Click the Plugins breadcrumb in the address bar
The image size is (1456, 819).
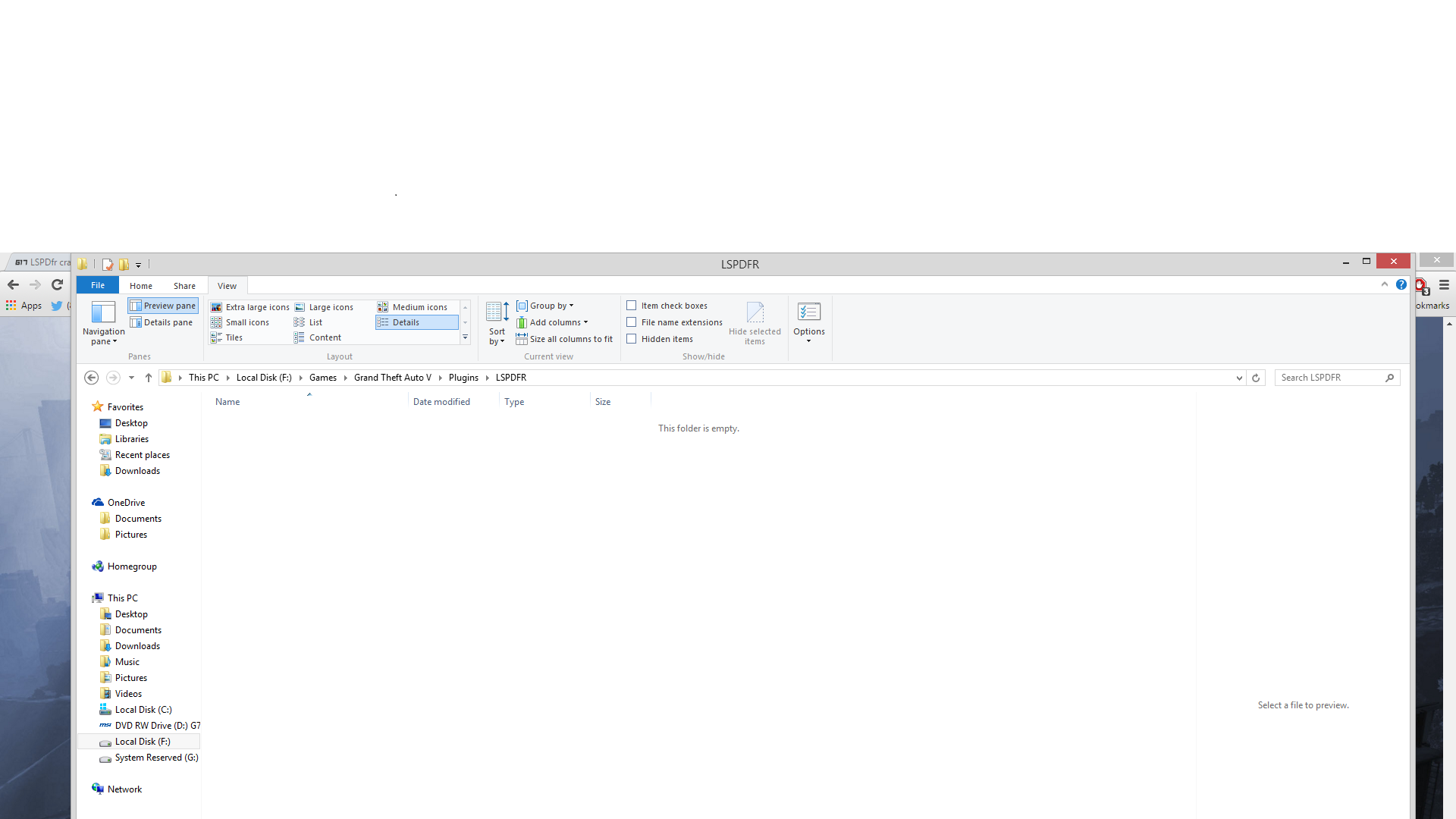[463, 378]
